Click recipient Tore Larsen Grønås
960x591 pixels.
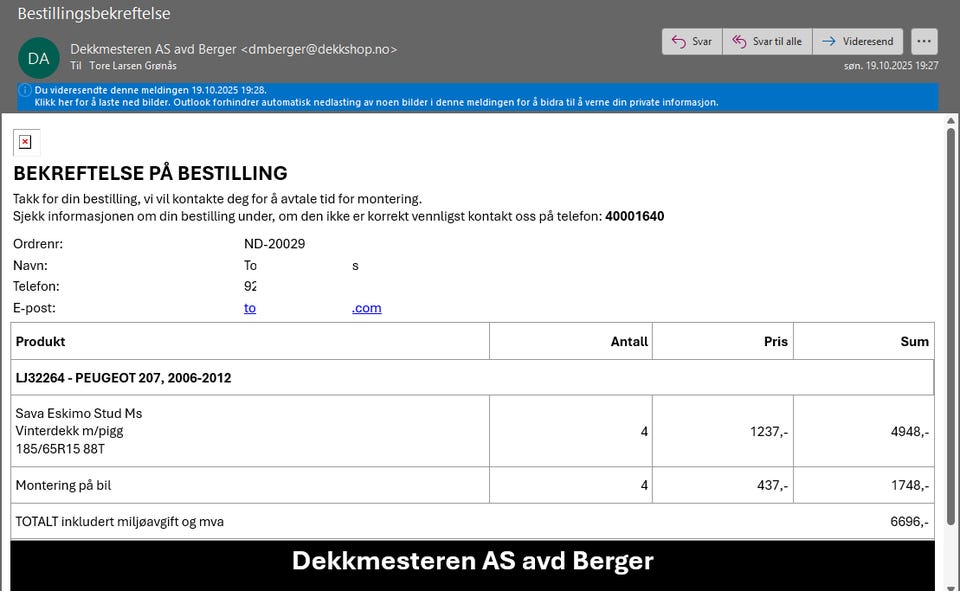(x=133, y=66)
